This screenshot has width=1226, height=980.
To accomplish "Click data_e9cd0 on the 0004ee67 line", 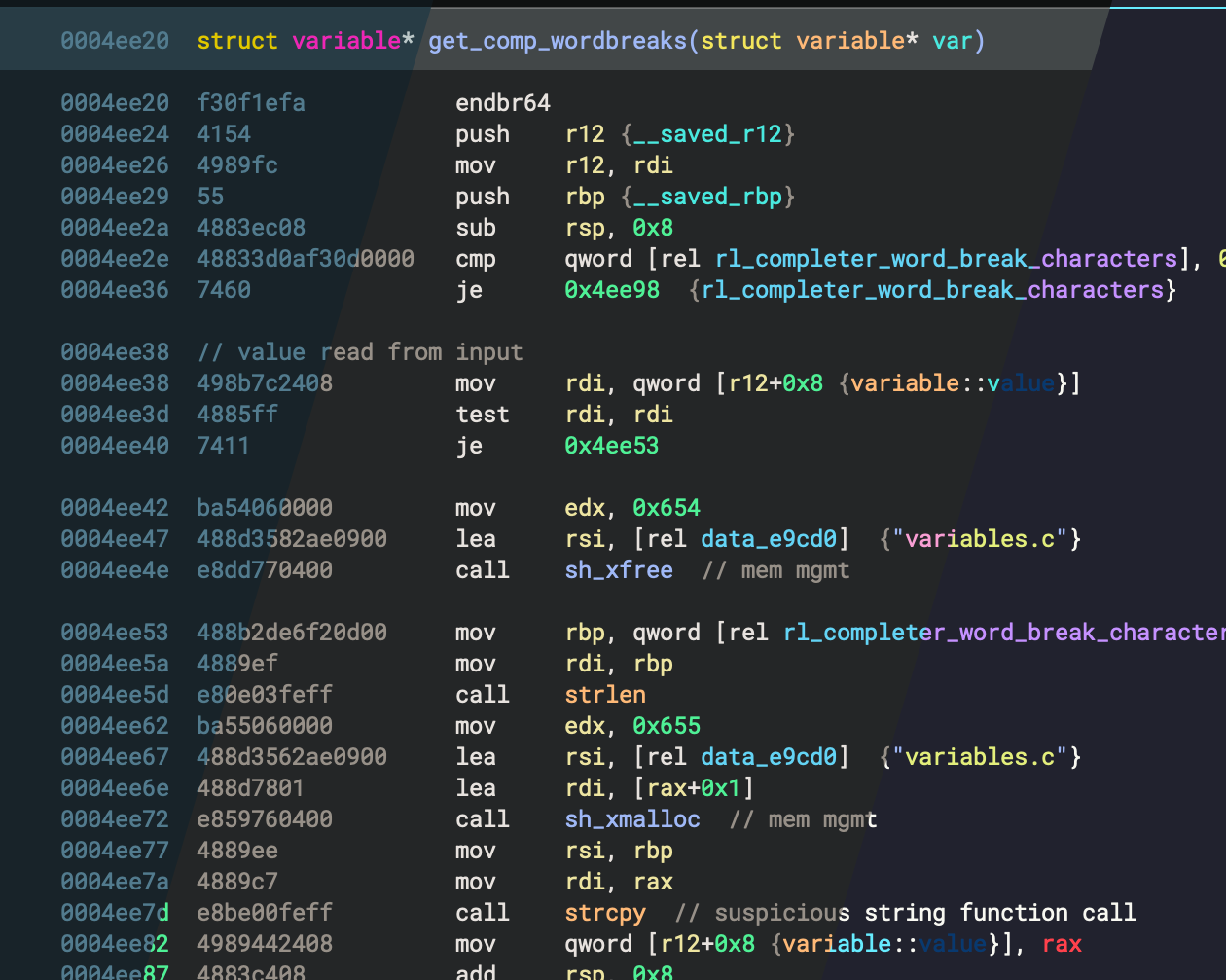I will (x=769, y=757).
